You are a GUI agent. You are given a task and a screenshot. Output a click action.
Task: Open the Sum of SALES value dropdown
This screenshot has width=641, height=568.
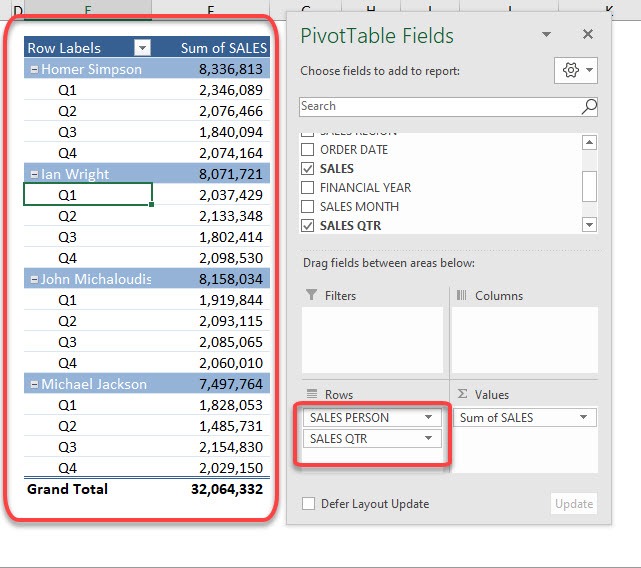[583, 417]
